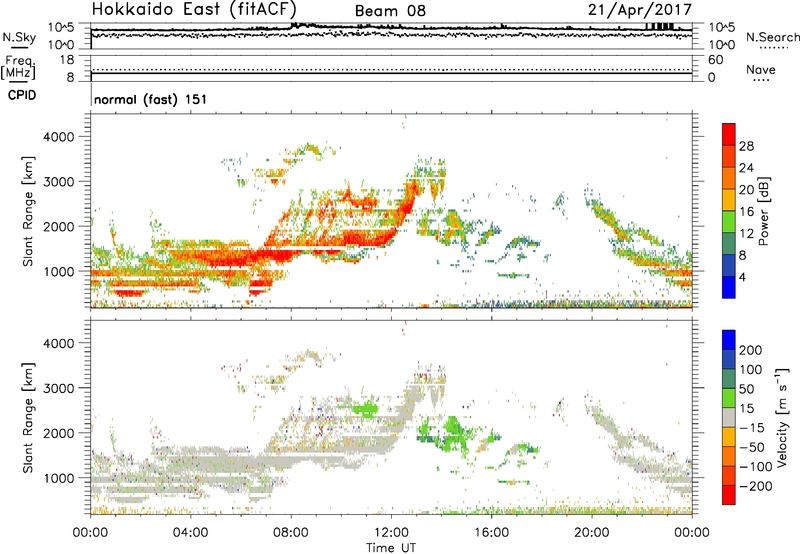Click the 'CPID' row label
Viewport: 800px width, 554px height.
point(22,95)
